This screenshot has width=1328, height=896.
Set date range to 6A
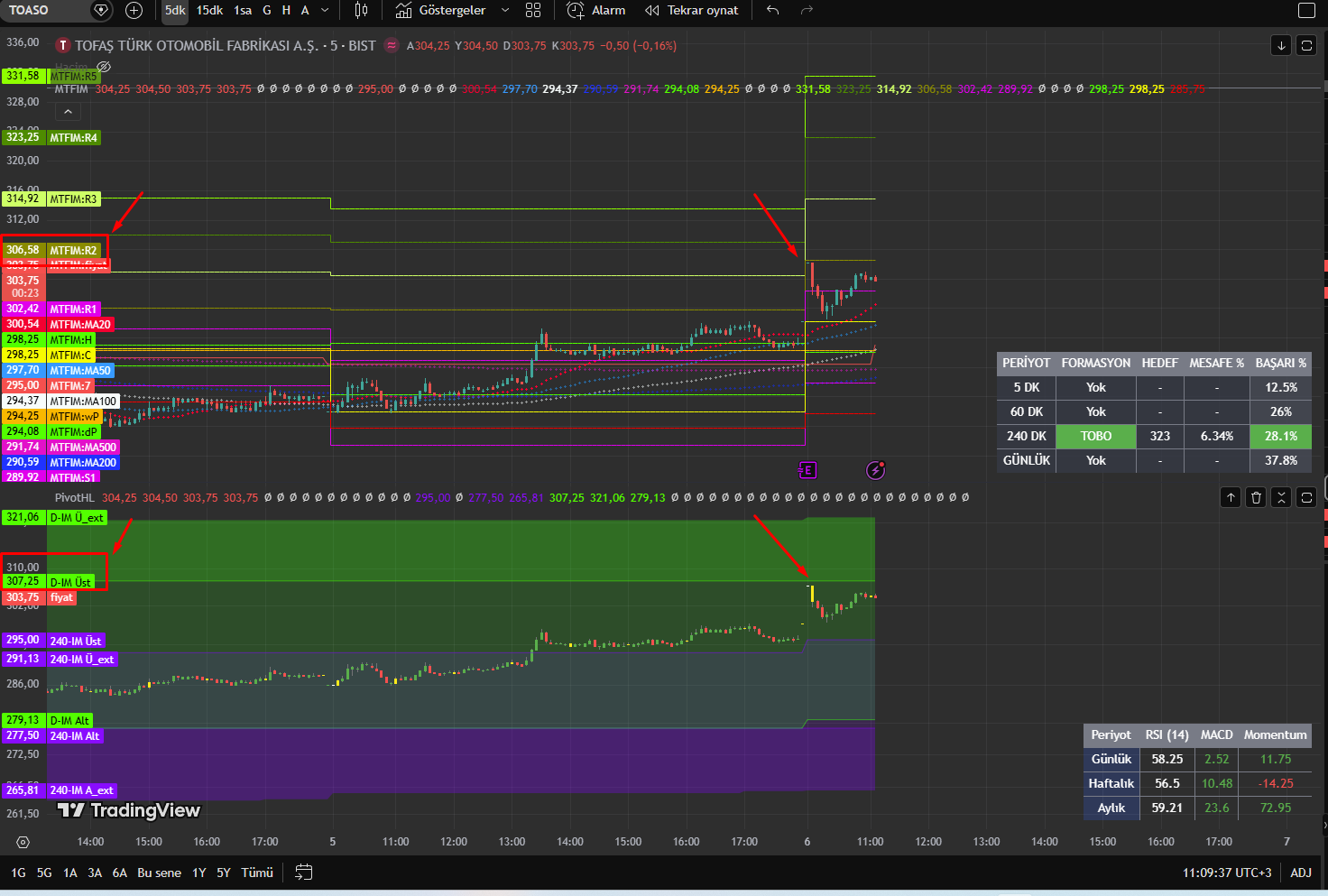pyautogui.click(x=120, y=873)
